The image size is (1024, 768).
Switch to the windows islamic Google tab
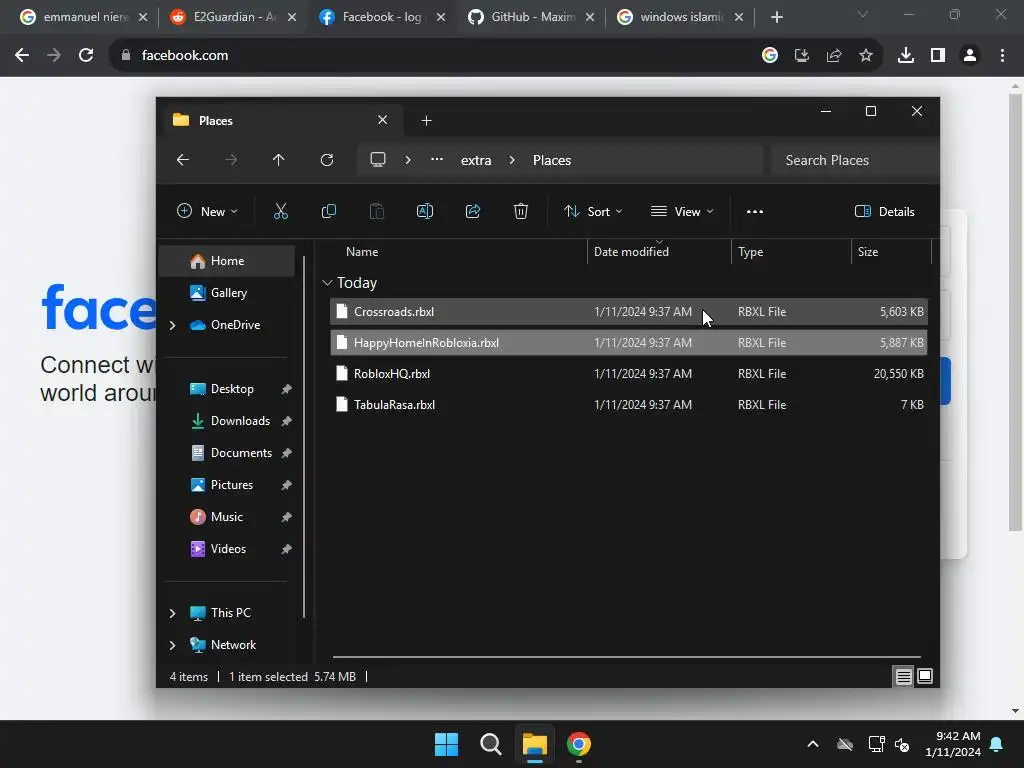(680, 17)
